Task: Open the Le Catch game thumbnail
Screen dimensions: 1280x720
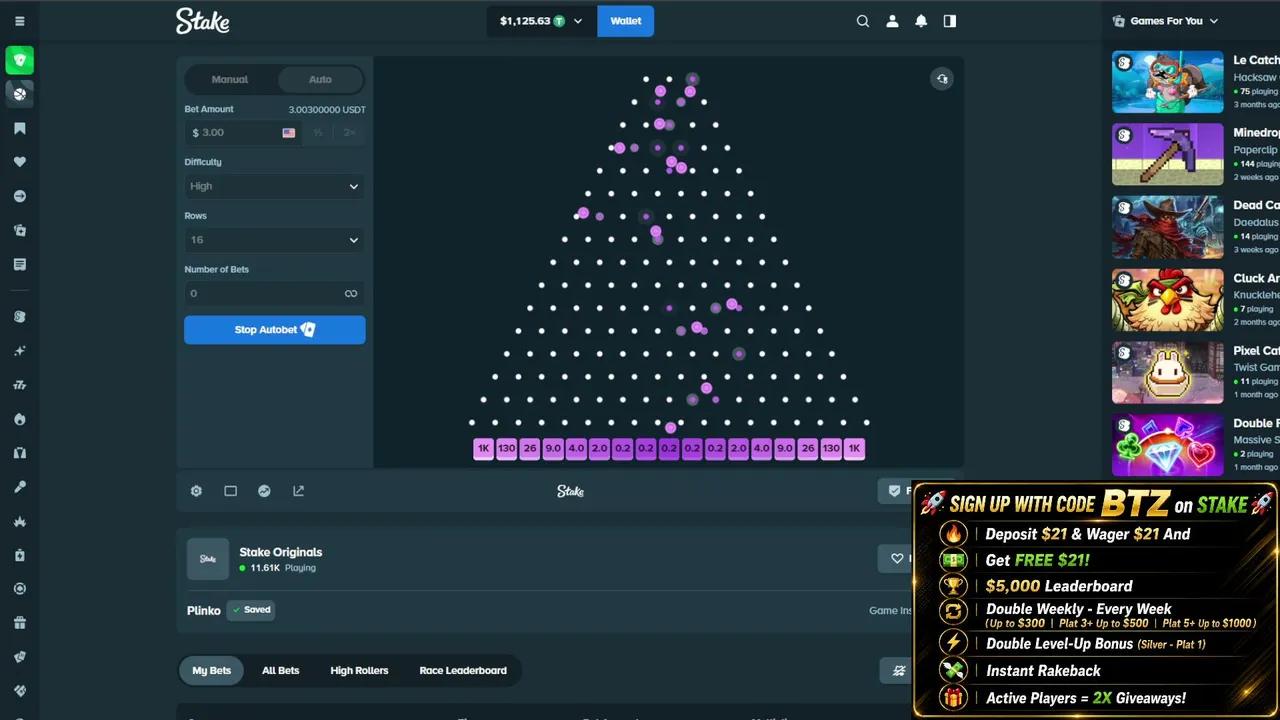Action: click(x=1168, y=82)
